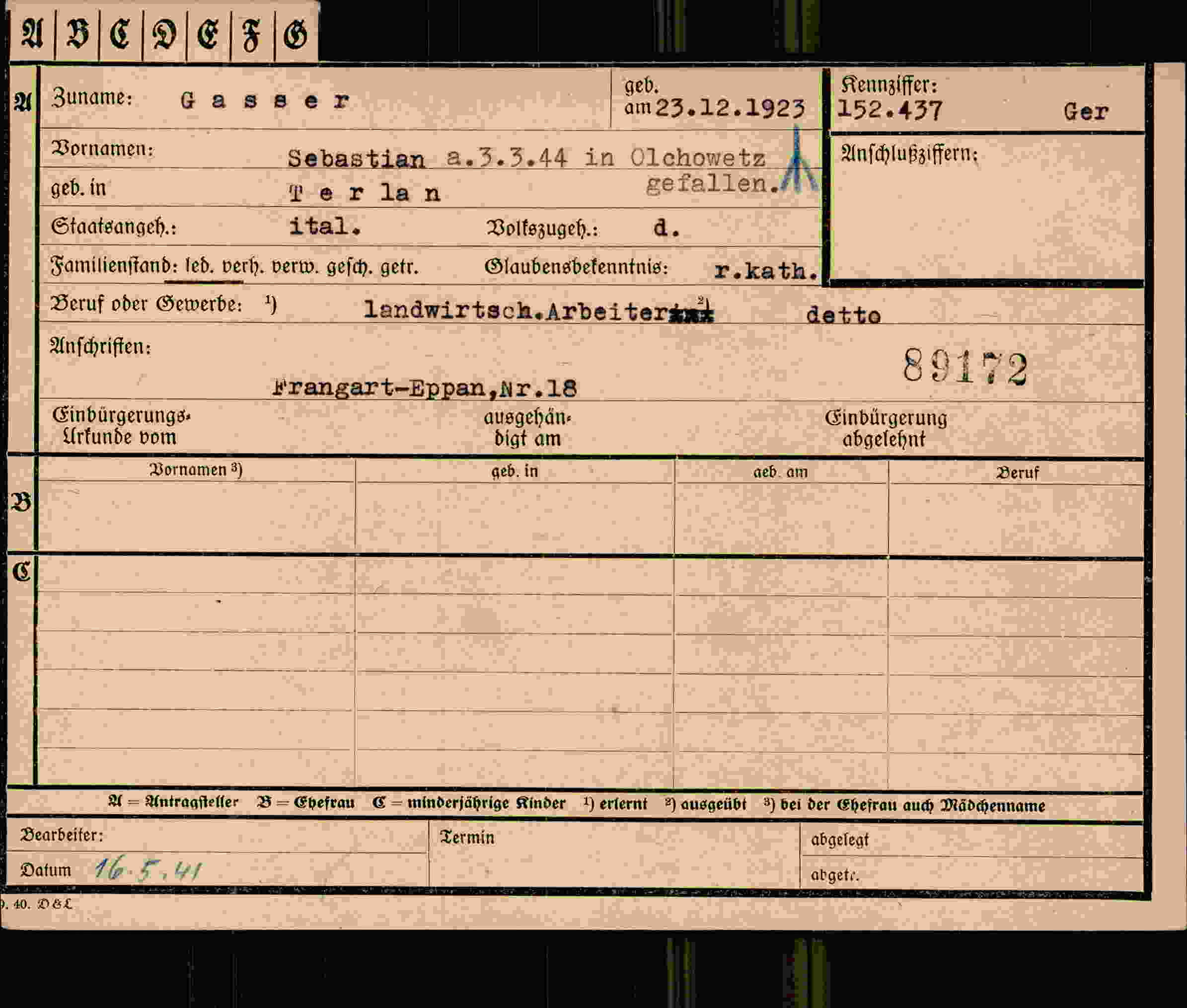Click the "Einbürgerung abgelehnt" label

pos(886,429)
